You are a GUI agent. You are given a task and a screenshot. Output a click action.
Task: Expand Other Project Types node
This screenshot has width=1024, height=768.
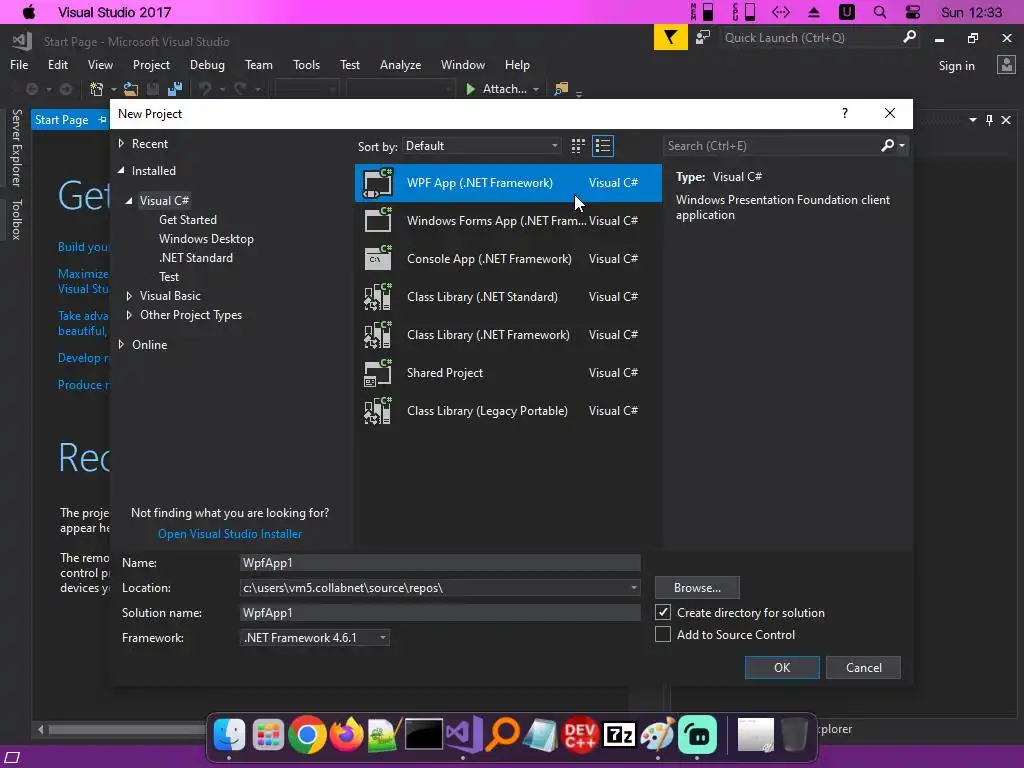coord(129,315)
